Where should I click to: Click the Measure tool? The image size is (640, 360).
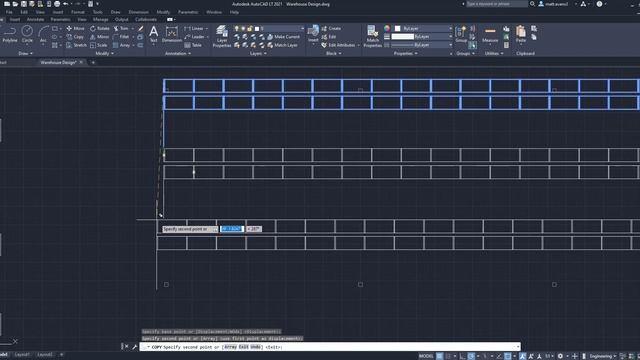point(490,35)
